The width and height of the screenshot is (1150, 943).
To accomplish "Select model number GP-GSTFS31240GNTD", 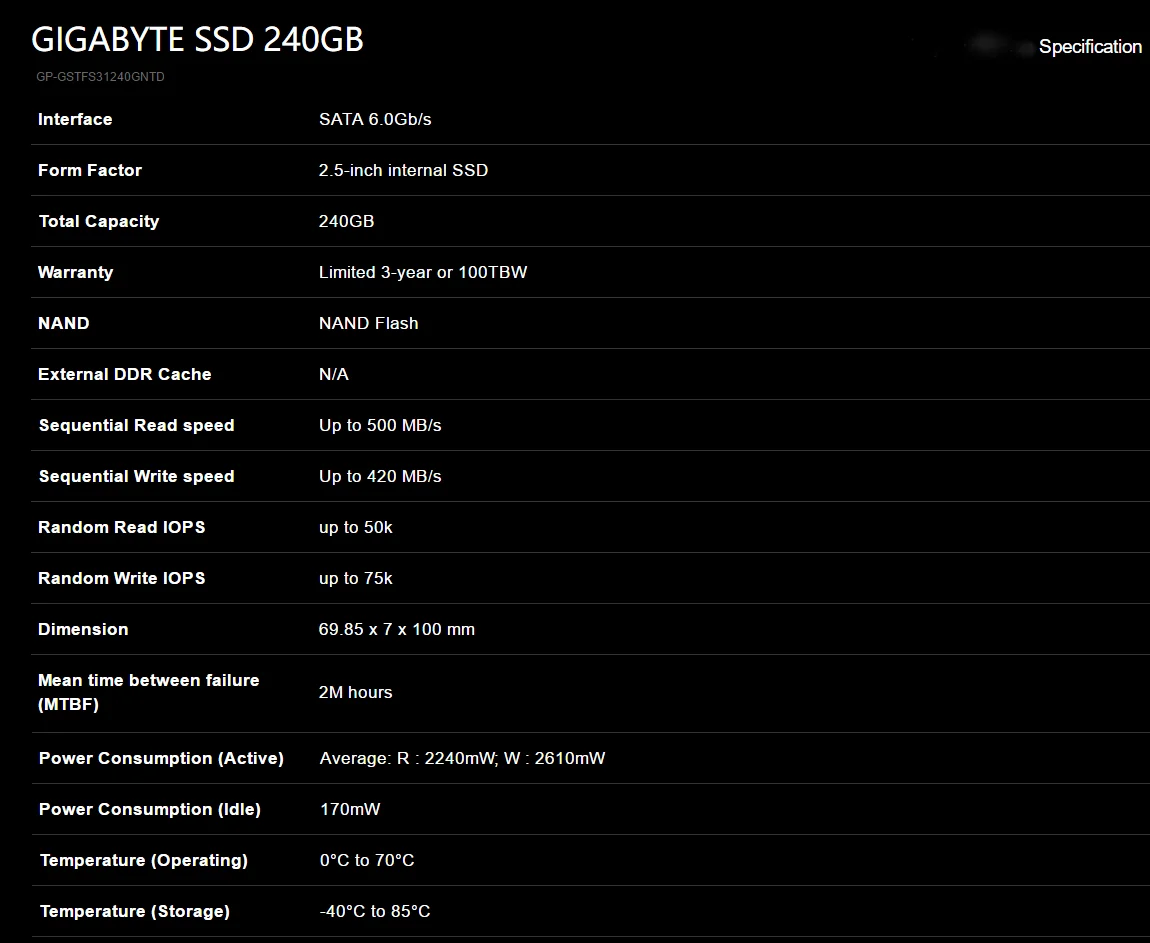I will coord(100,77).
